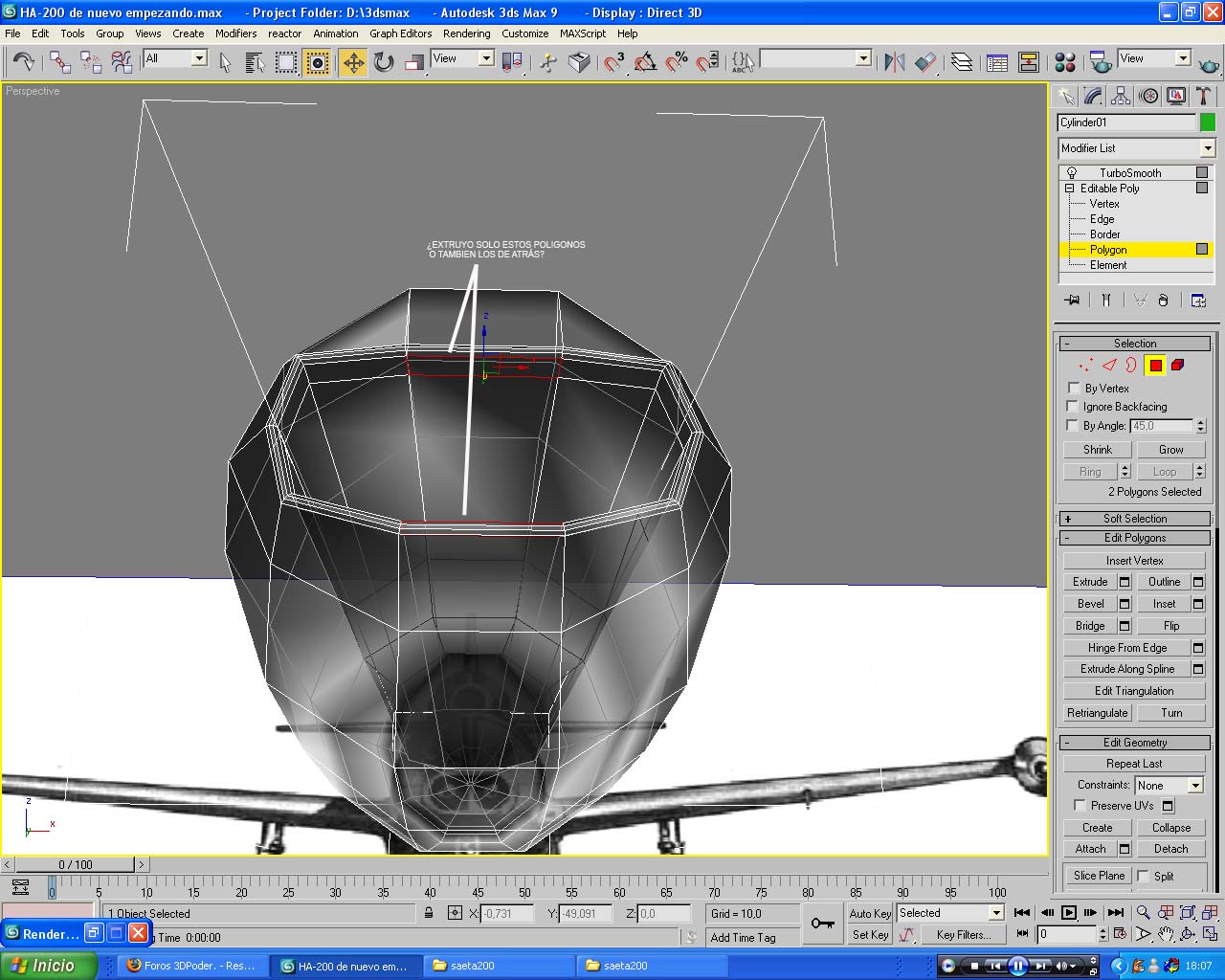Toggle the Auto Key mode
1225x980 pixels.
(x=870, y=913)
